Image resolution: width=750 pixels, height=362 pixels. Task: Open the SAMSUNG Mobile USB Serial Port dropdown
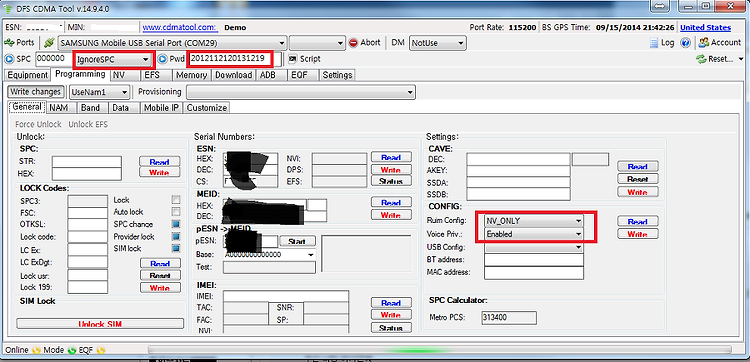pyautogui.click(x=173, y=43)
